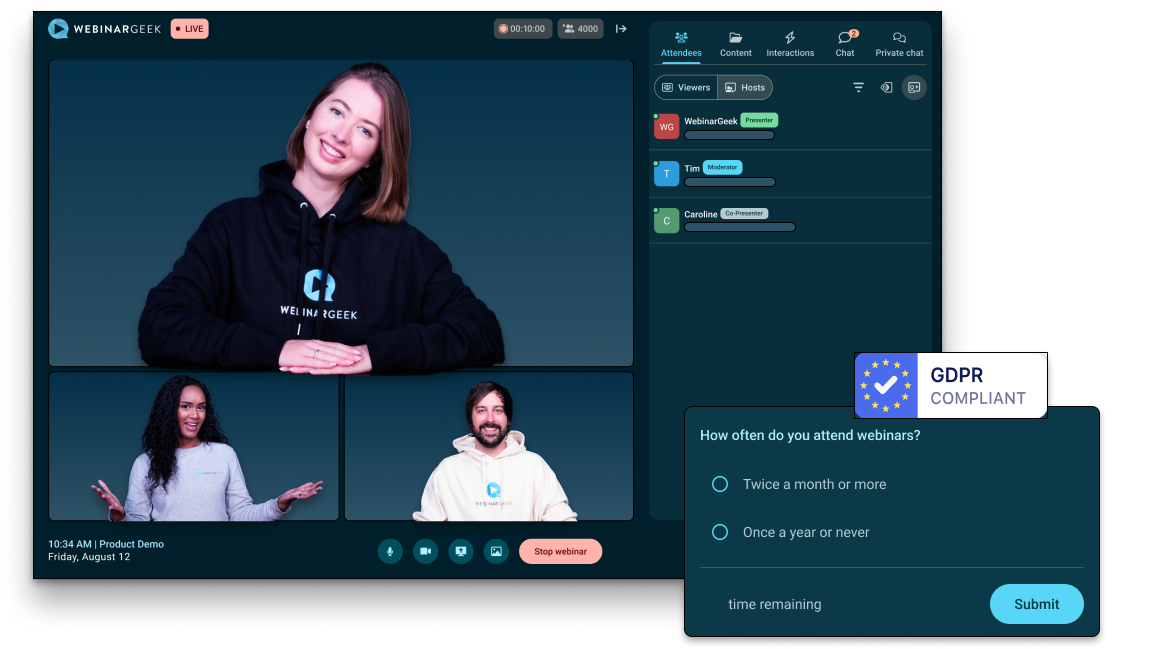Expand the 4000 viewers count
The height and width of the screenshot is (649, 1167).
(x=580, y=29)
